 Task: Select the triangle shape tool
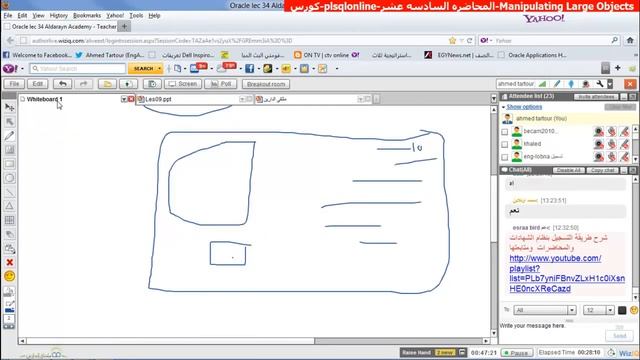pyautogui.click(x=10, y=206)
